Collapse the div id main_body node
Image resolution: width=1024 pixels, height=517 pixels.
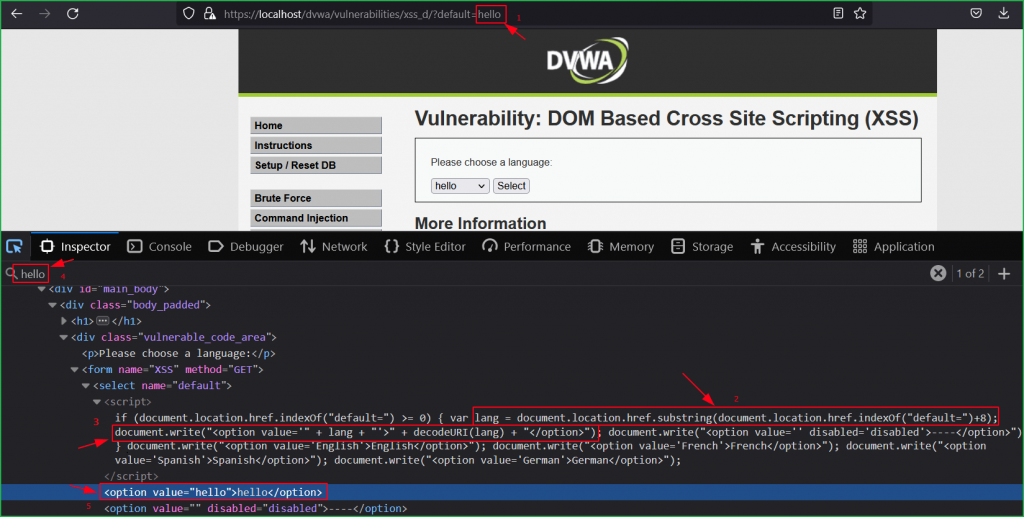point(42,289)
